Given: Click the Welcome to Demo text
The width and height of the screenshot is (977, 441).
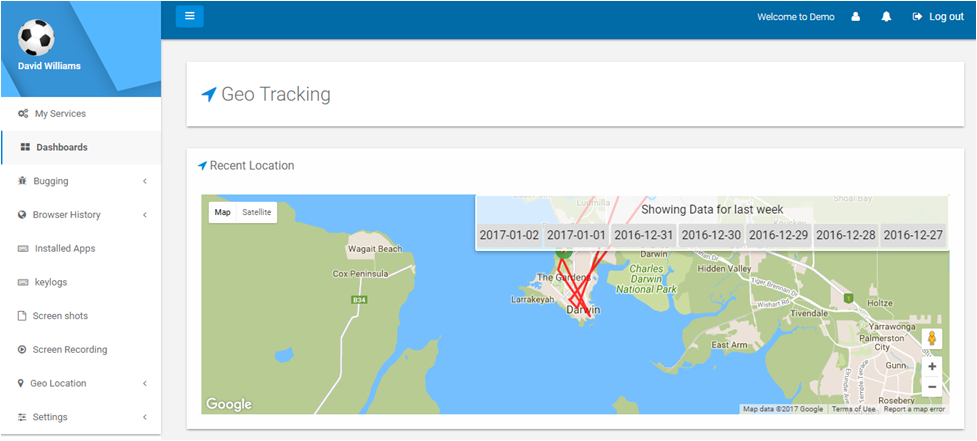Looking at the screenshot, I should [796, 17].
